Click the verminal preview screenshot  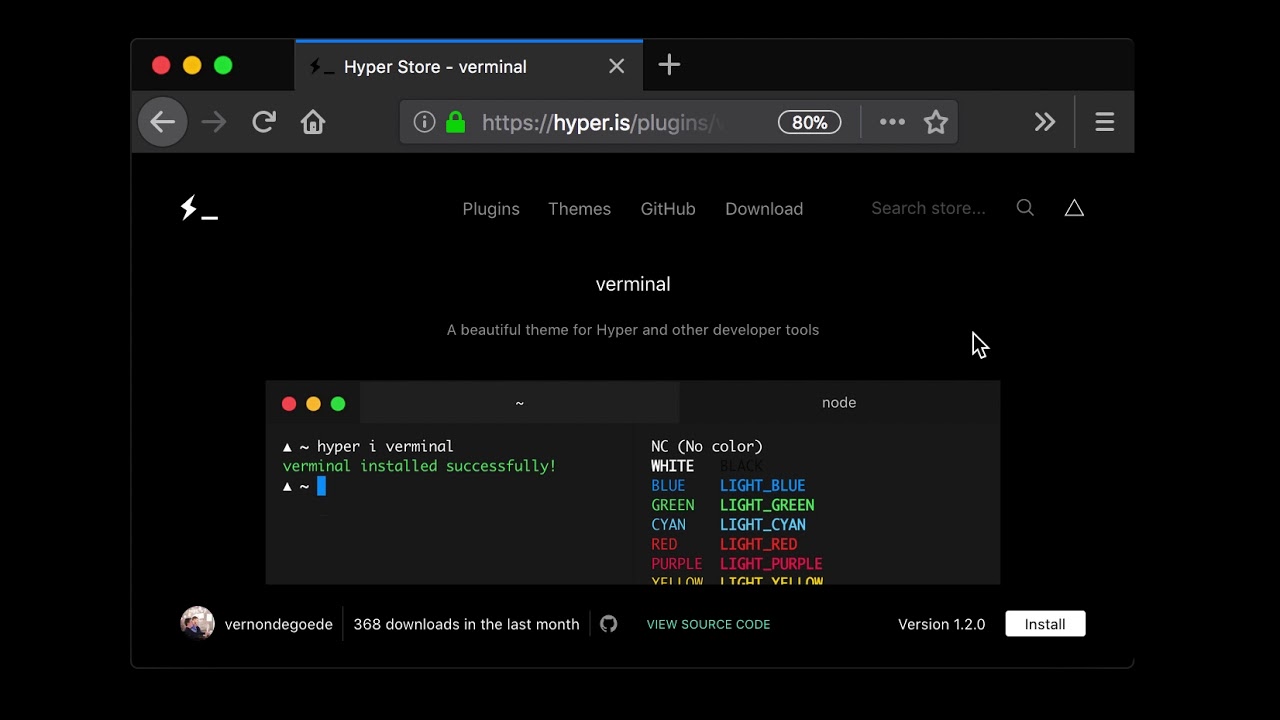coord(633,482)
